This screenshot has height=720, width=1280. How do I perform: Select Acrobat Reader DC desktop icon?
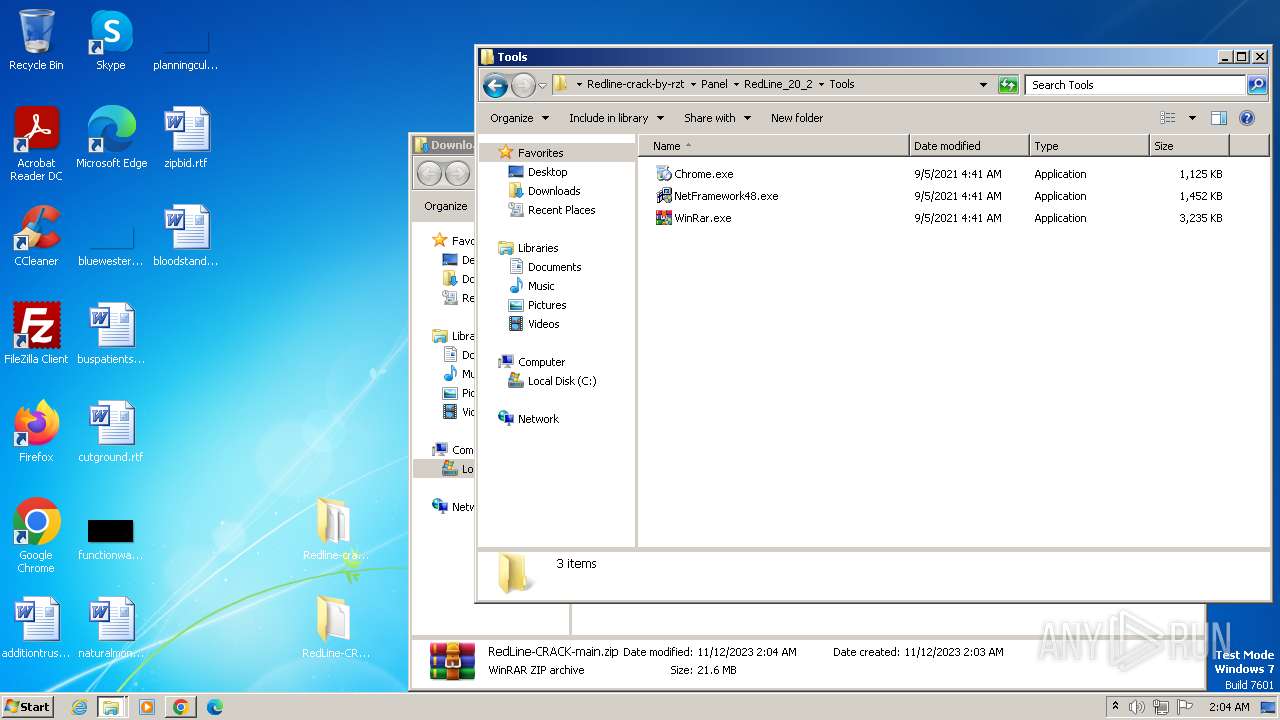[x=36, y=144]
